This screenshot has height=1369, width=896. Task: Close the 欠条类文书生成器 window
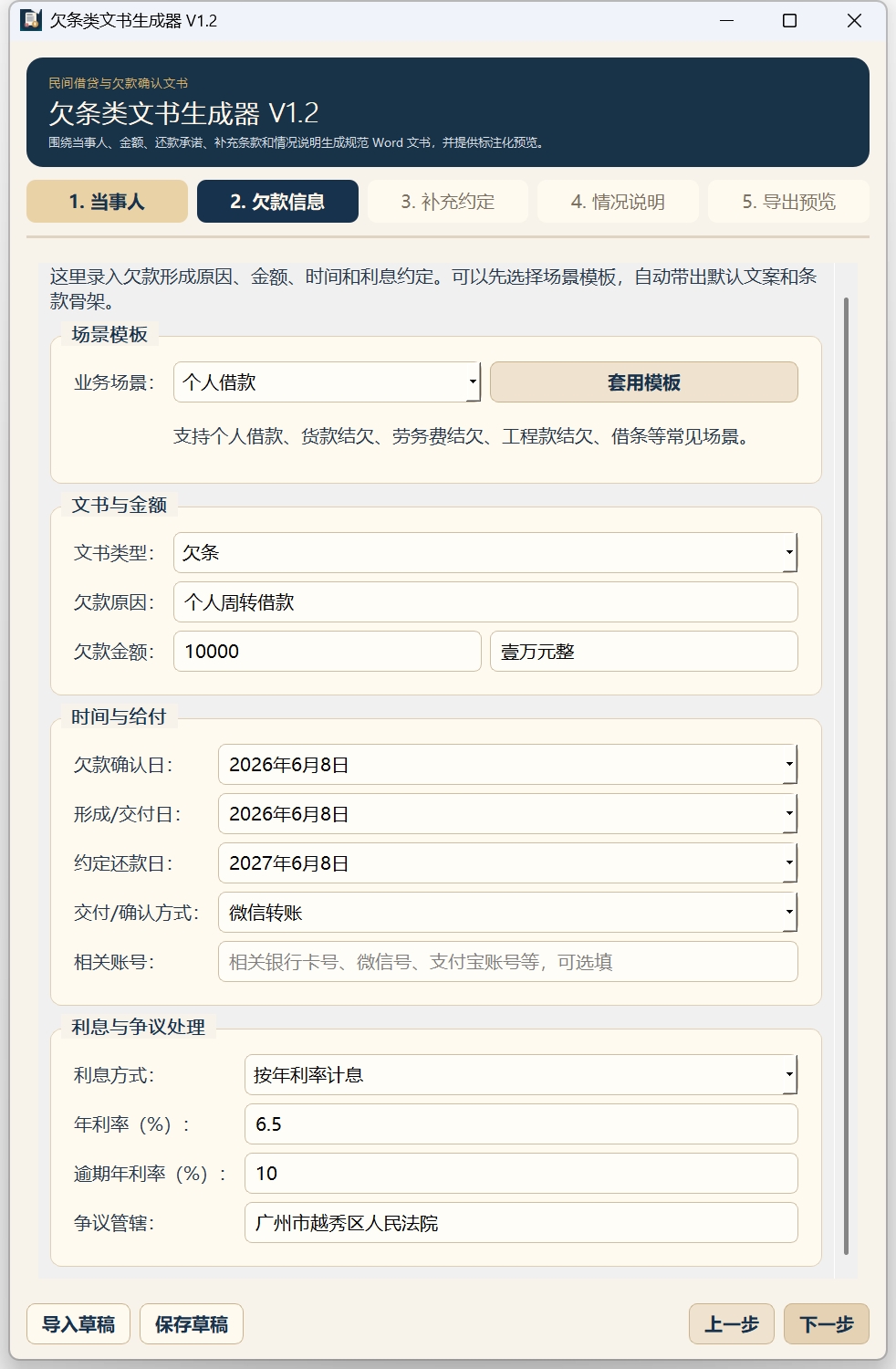tap(854, 20)
